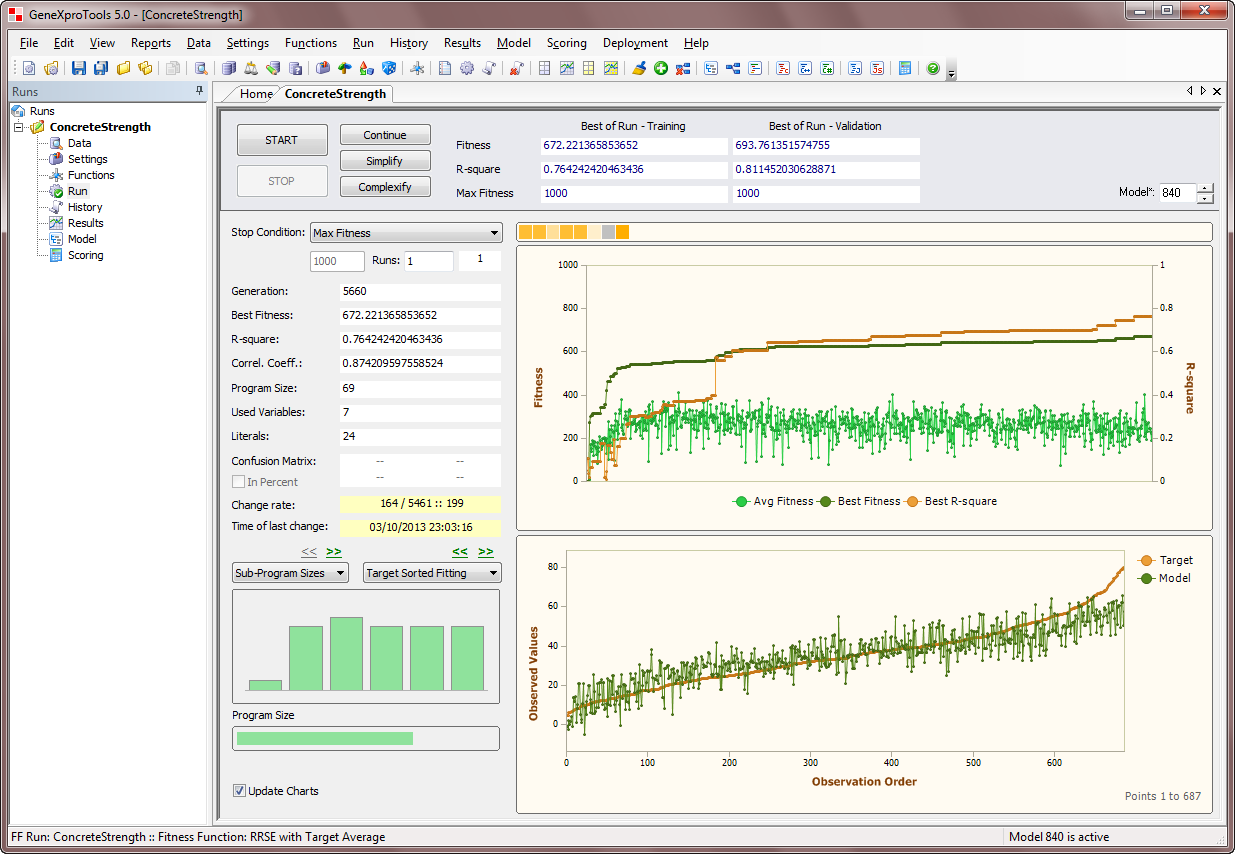The height and width of the screenshot is (854, 1235).
Task: Select History in the Runs tree
Action: pos(85,207)
